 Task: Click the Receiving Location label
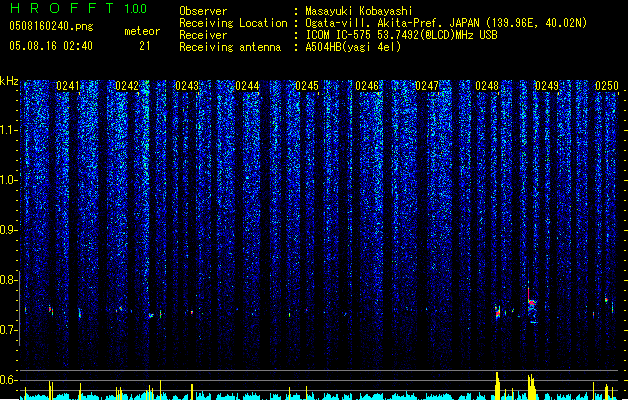(233, 23)
